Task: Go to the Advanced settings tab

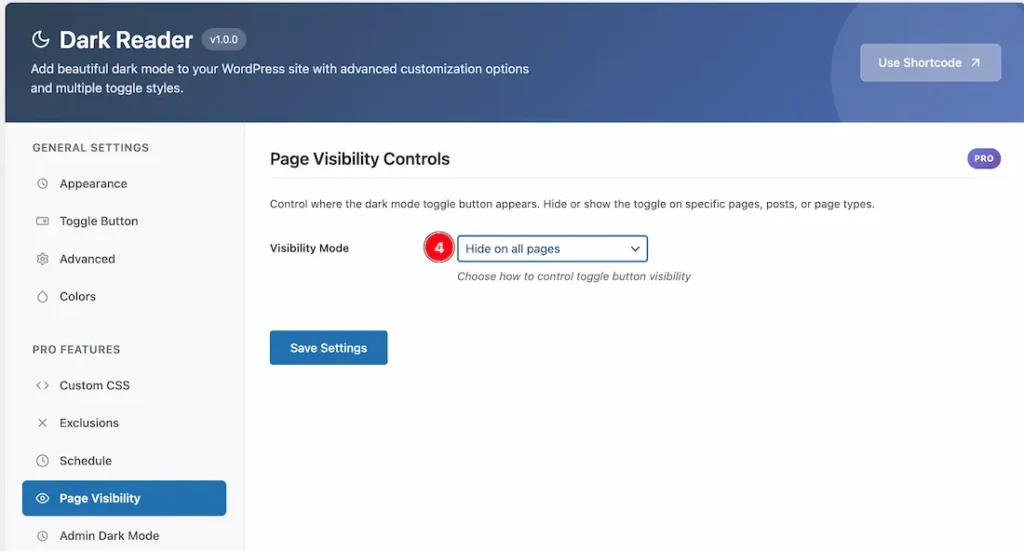Action: tap(124, 259)
